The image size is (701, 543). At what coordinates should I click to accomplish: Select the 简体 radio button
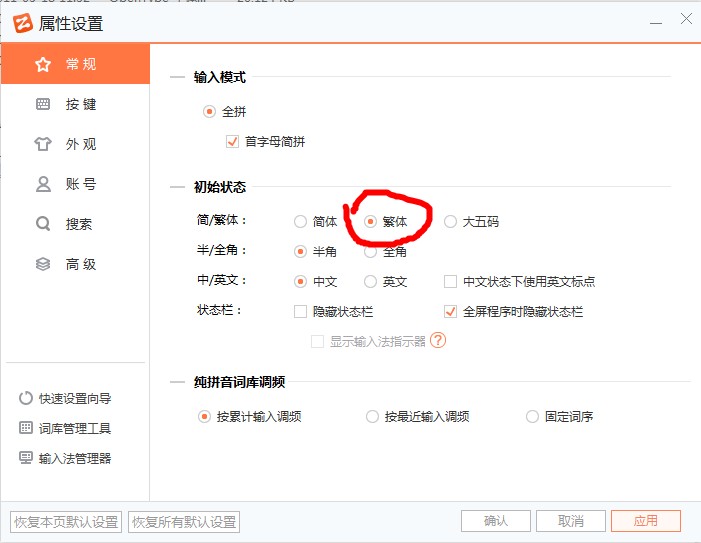[300, 221]
